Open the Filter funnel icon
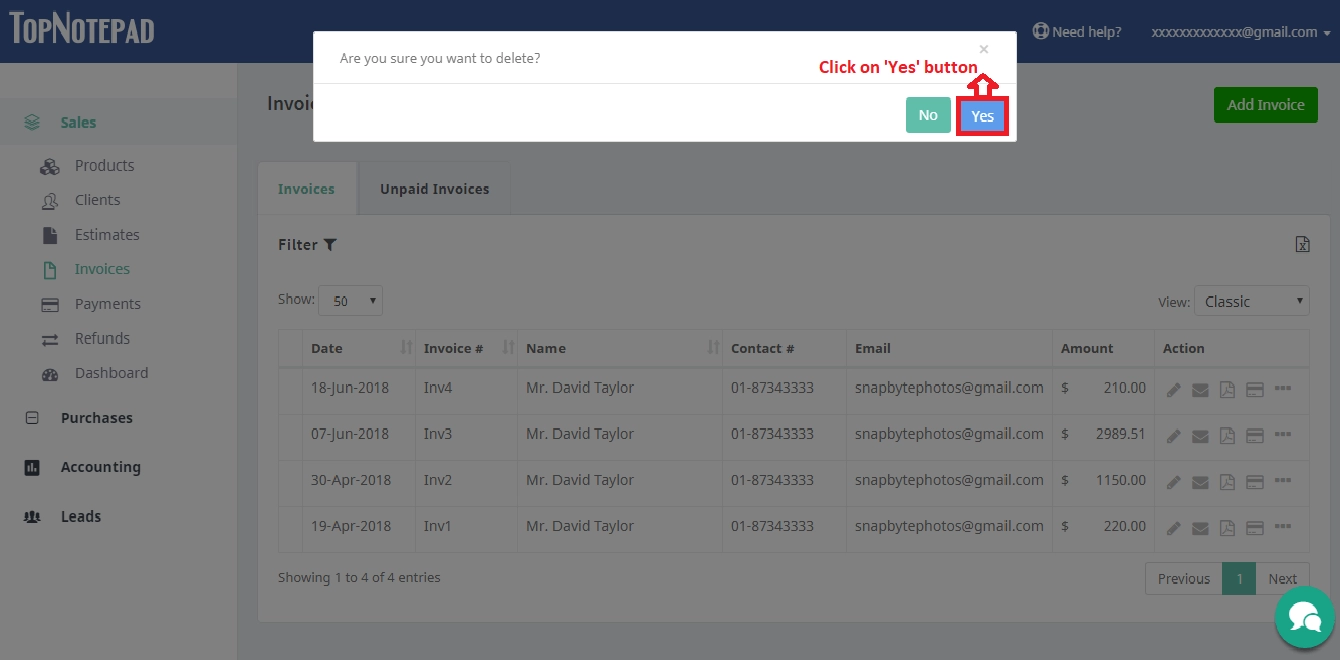The image size is (1340, 660). pyautogui.click(x=330, y=244)
